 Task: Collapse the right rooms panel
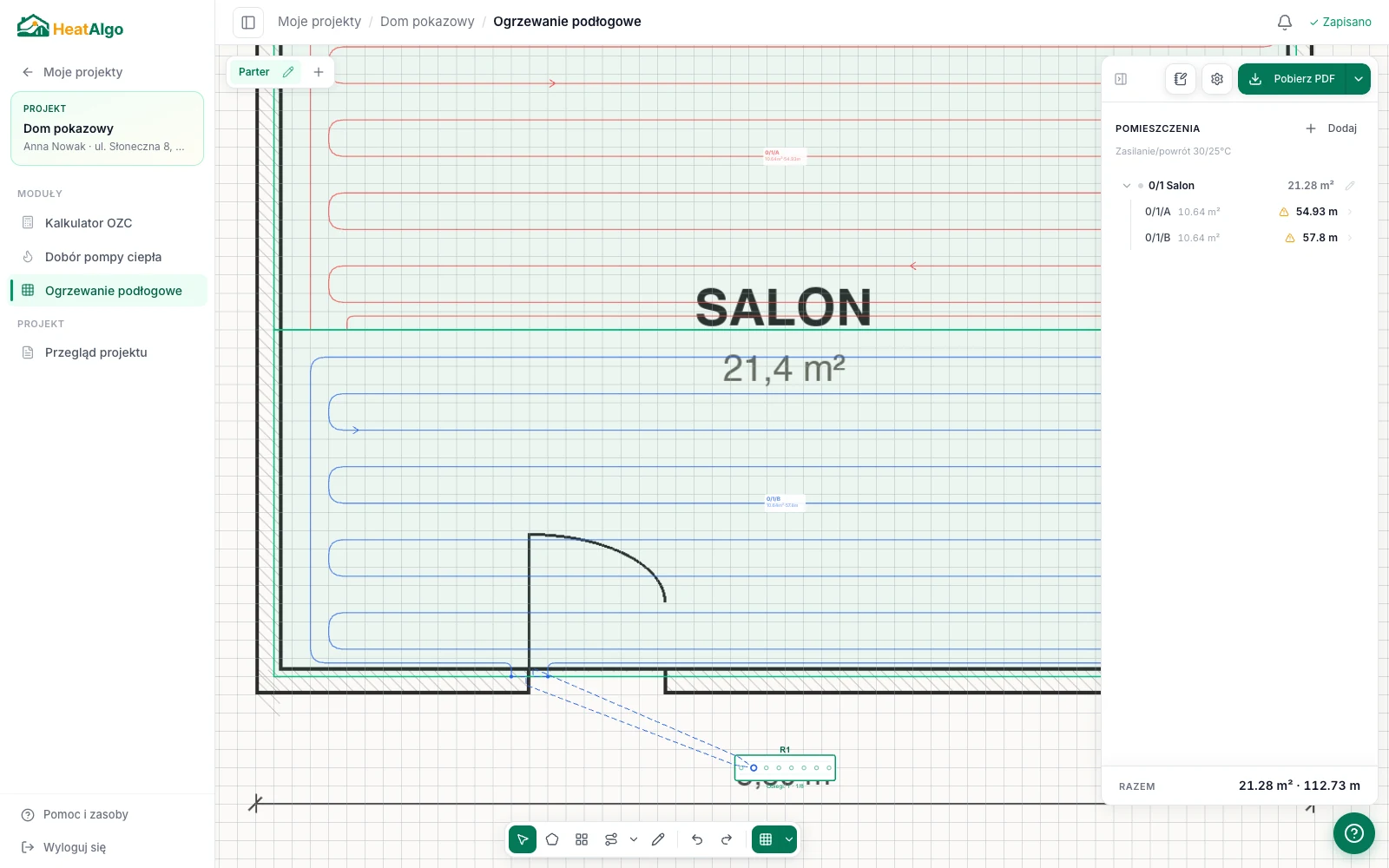(x=1121, y=79)
